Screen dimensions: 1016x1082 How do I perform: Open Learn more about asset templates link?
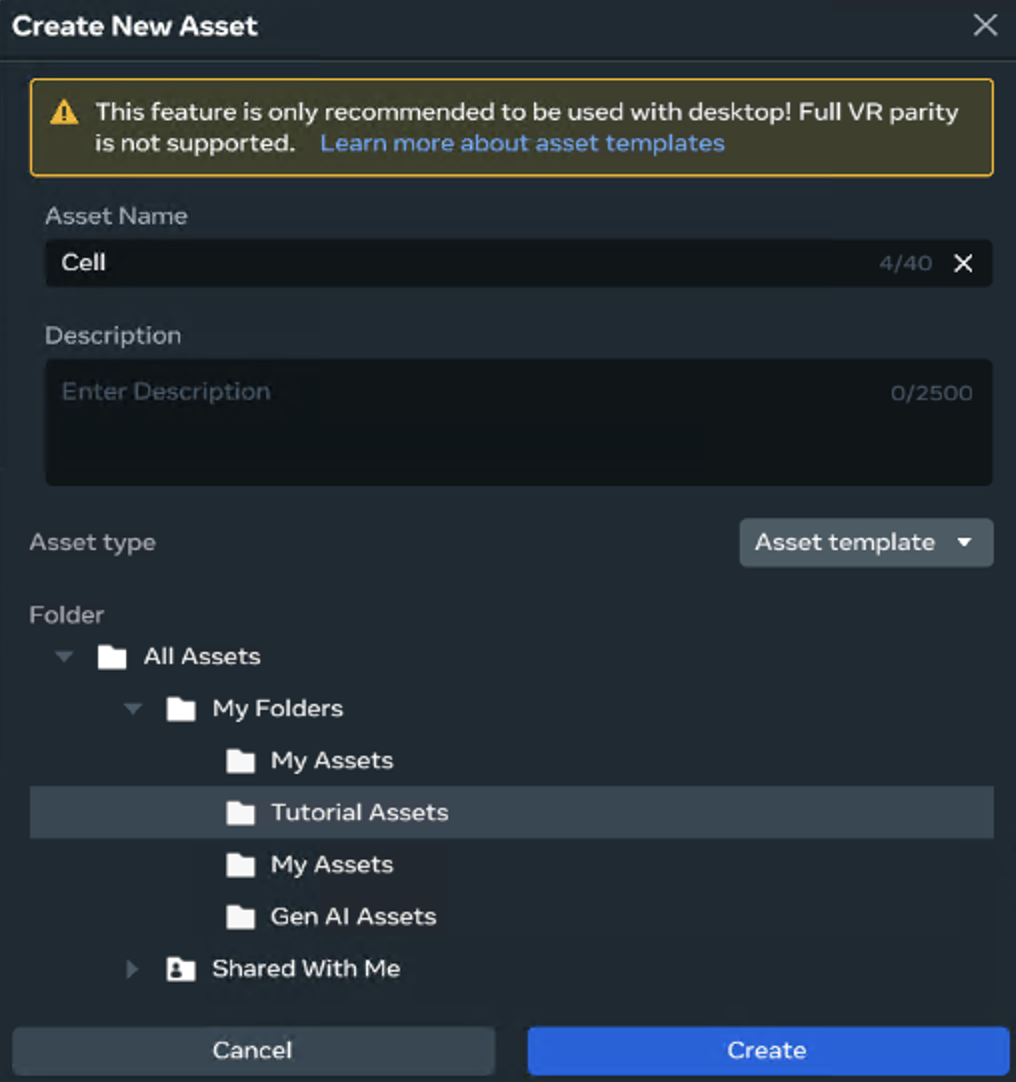pyautogui.click(x=522, y=143)
